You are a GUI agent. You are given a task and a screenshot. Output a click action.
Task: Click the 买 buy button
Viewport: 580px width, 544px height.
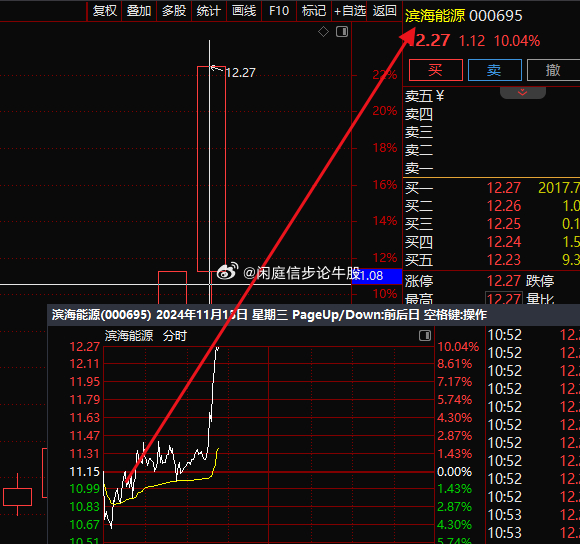point(436,70)
